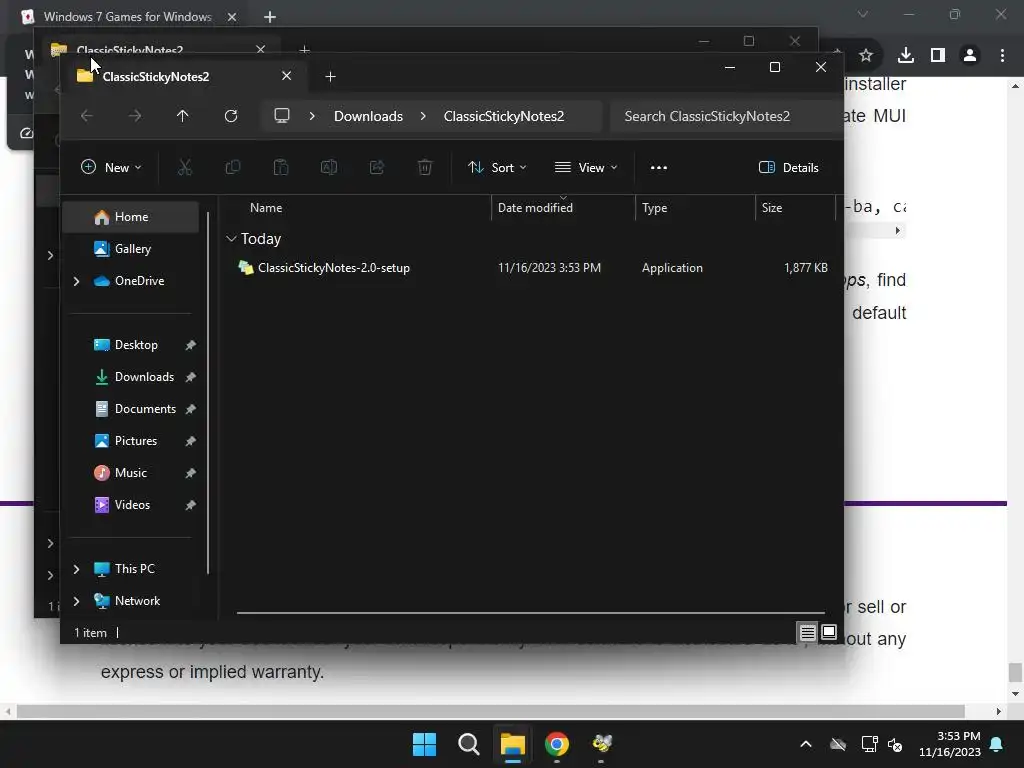
Task: Sort by Size column header
Action: pyautogui.click(x=795, y=208)
